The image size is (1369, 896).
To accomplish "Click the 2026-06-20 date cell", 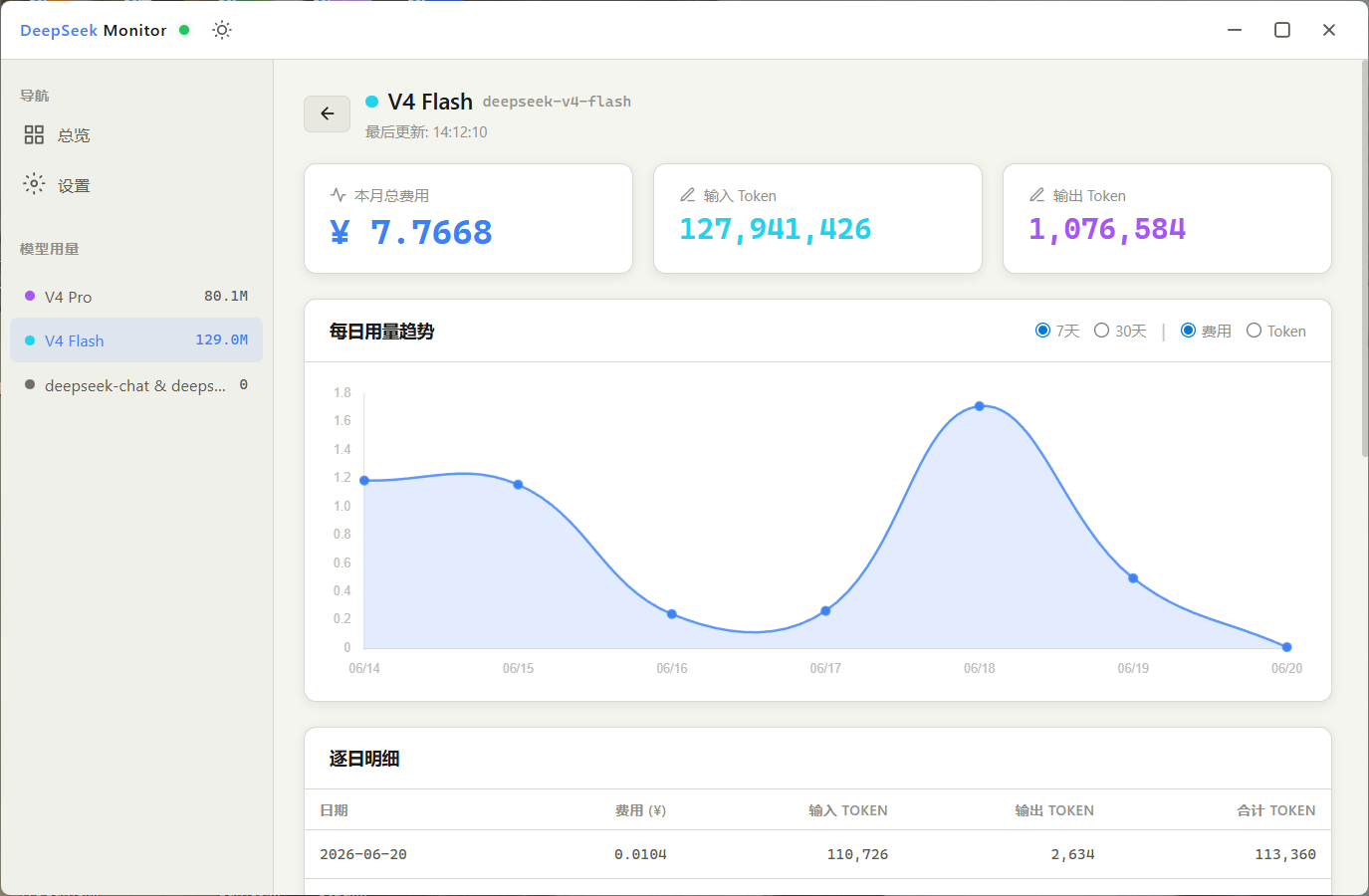I will point(363,854).
